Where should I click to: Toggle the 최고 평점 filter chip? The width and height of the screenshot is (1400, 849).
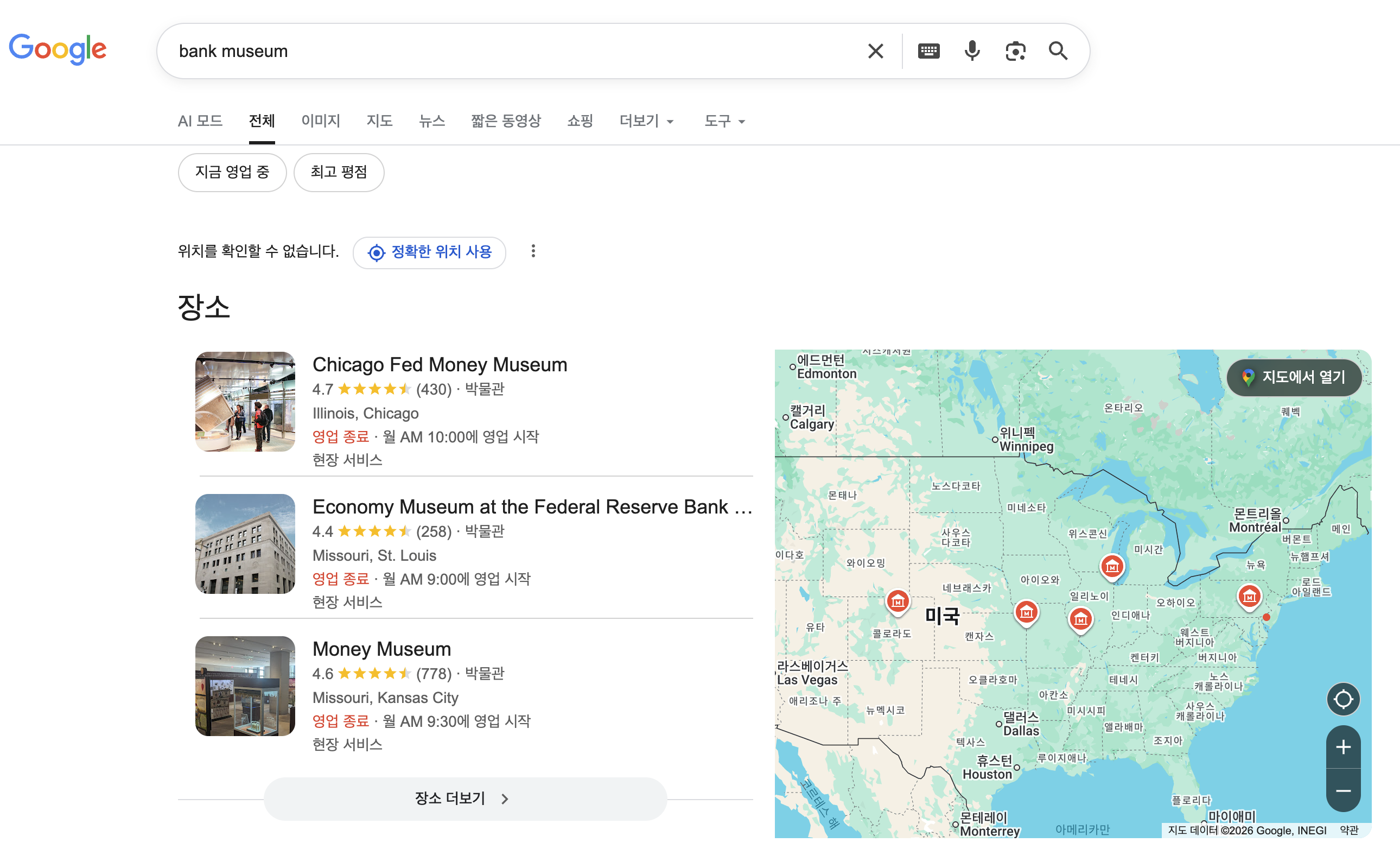339,172
